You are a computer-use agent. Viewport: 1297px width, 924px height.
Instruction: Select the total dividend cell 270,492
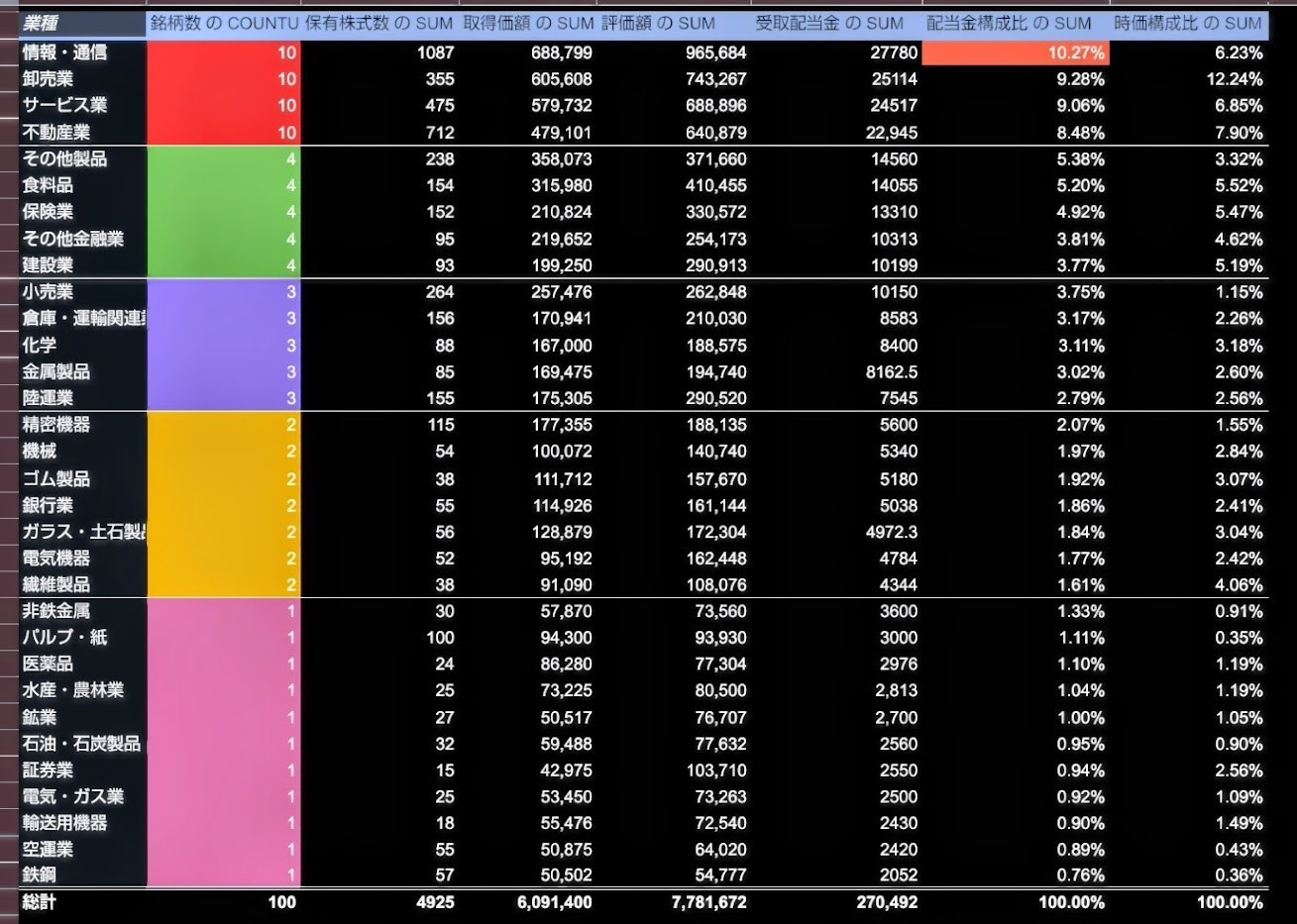[884, 902]
